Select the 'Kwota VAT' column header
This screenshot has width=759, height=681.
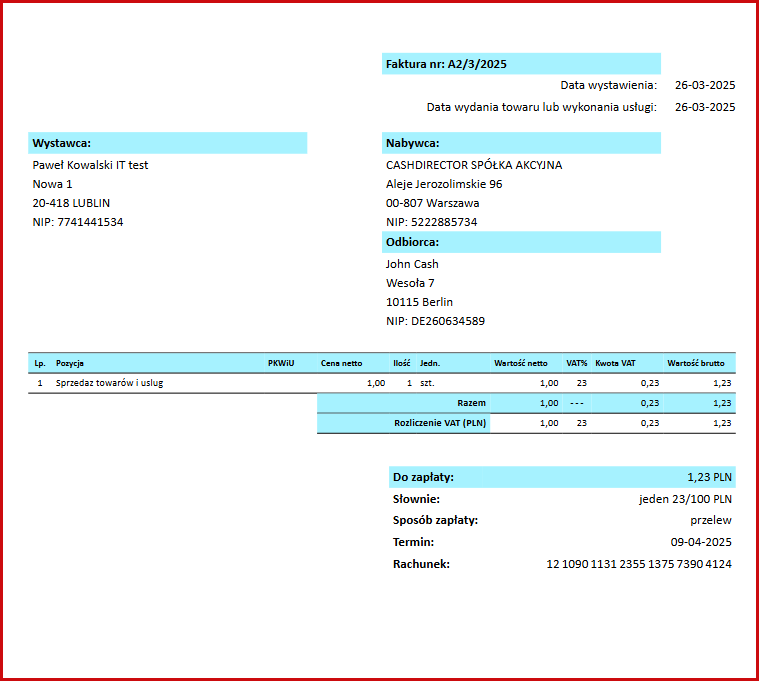click(x=615, y=363)
